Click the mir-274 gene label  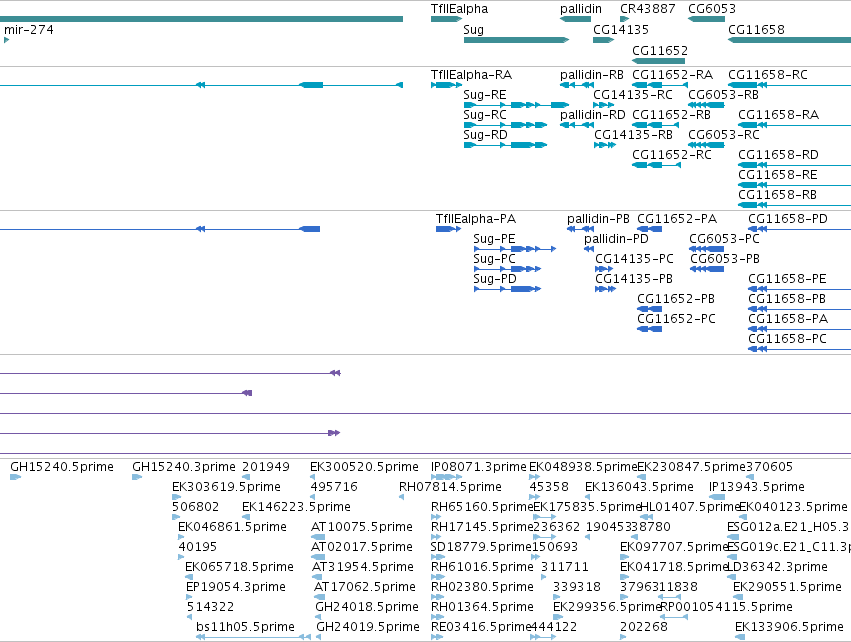coord(29,30)
